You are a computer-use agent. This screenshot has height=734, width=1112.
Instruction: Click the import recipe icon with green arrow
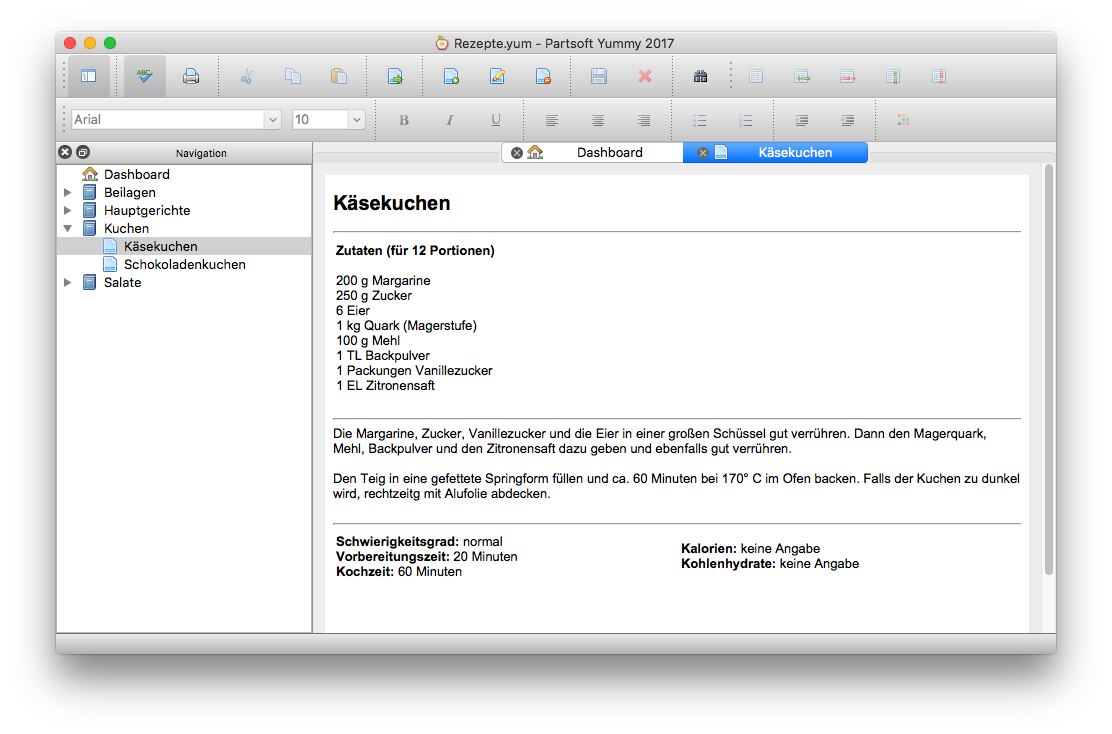pyautogui.click(x=395, y=76)
